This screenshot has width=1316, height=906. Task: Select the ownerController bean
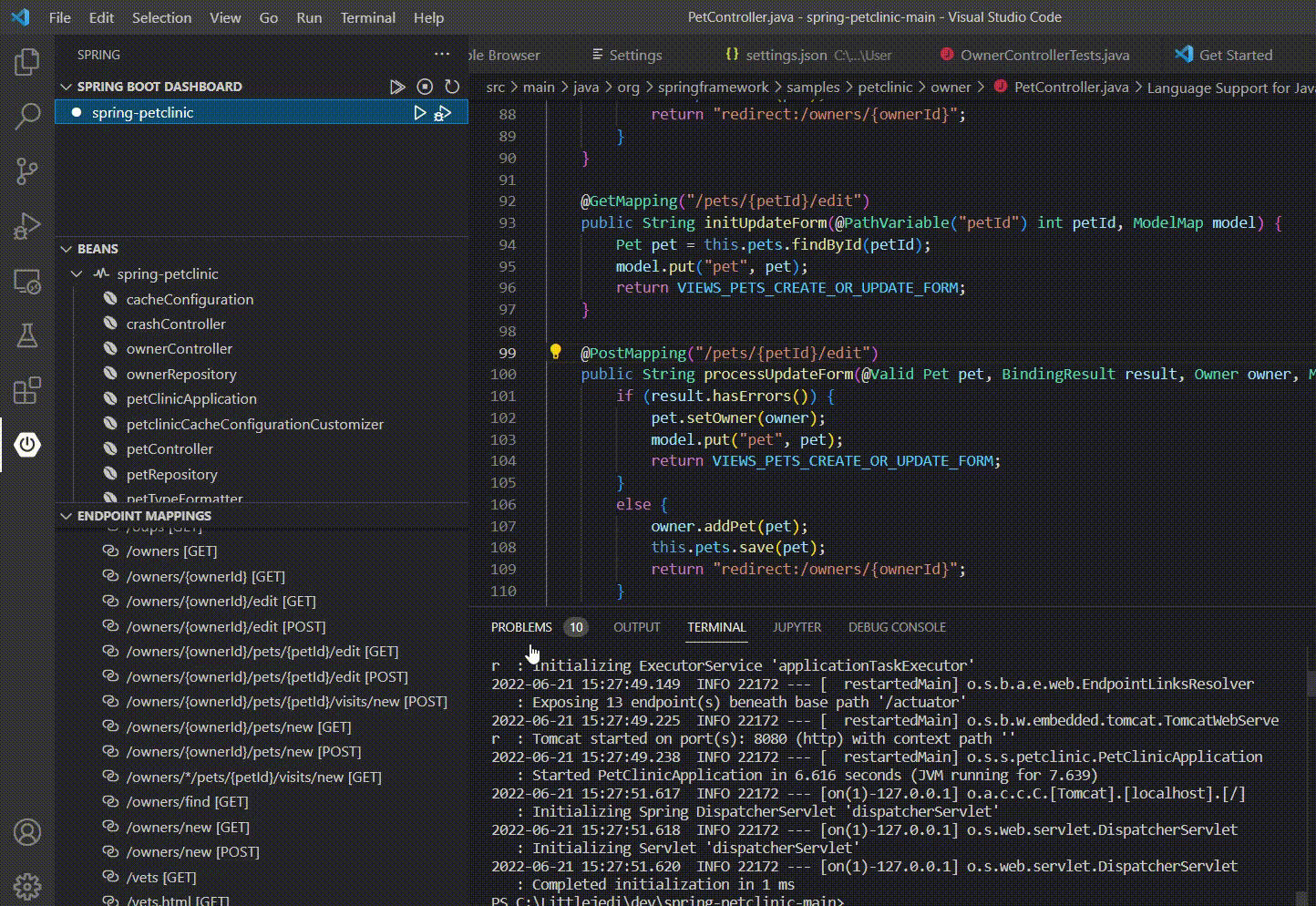tap(179, 348)
